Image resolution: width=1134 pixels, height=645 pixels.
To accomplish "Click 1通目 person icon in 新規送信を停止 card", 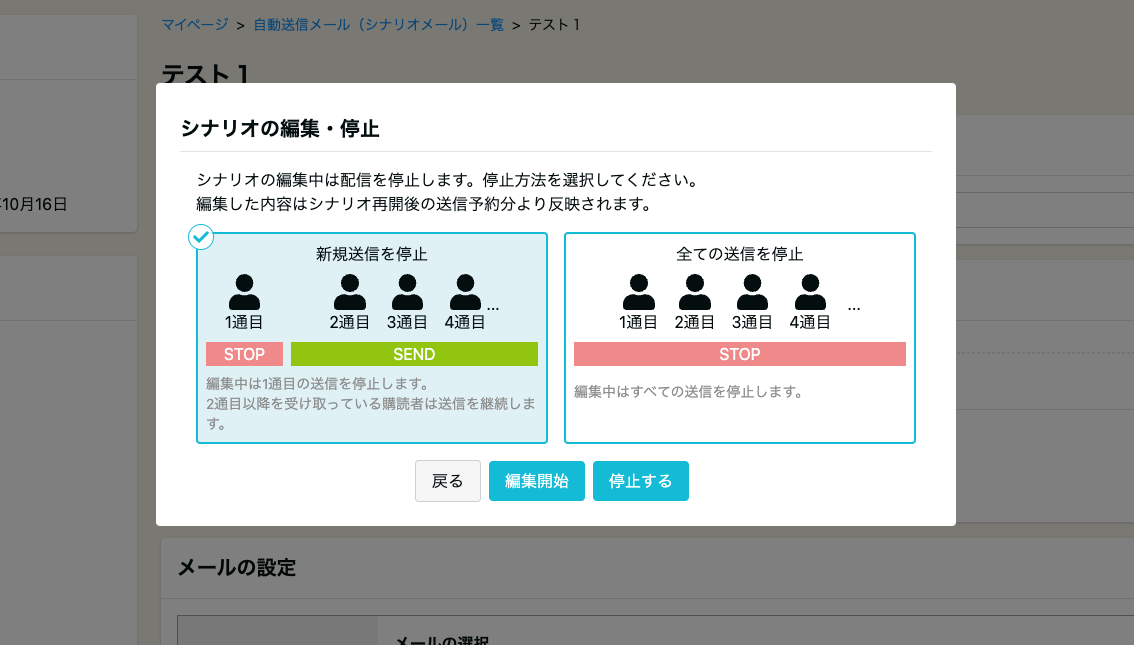I will [244, 292].
